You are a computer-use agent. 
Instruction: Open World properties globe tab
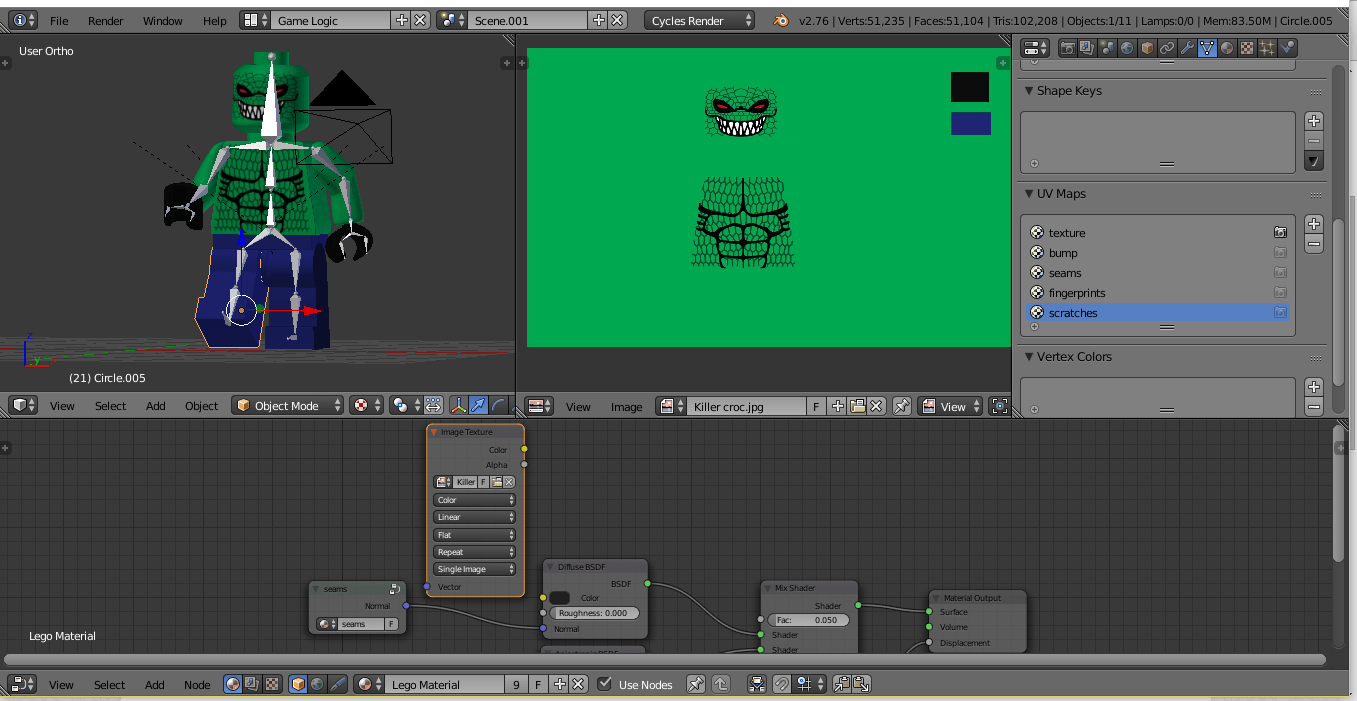(1126, 47)
